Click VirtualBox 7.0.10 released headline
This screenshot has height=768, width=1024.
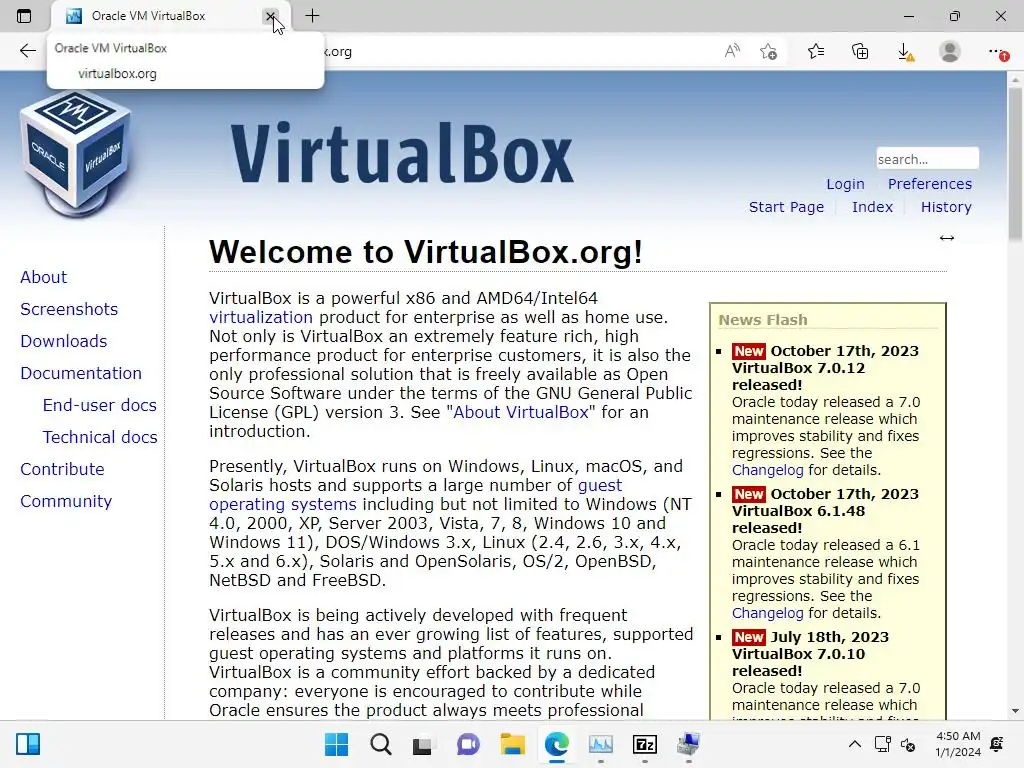pyautogui.click(x=798, y=662)
